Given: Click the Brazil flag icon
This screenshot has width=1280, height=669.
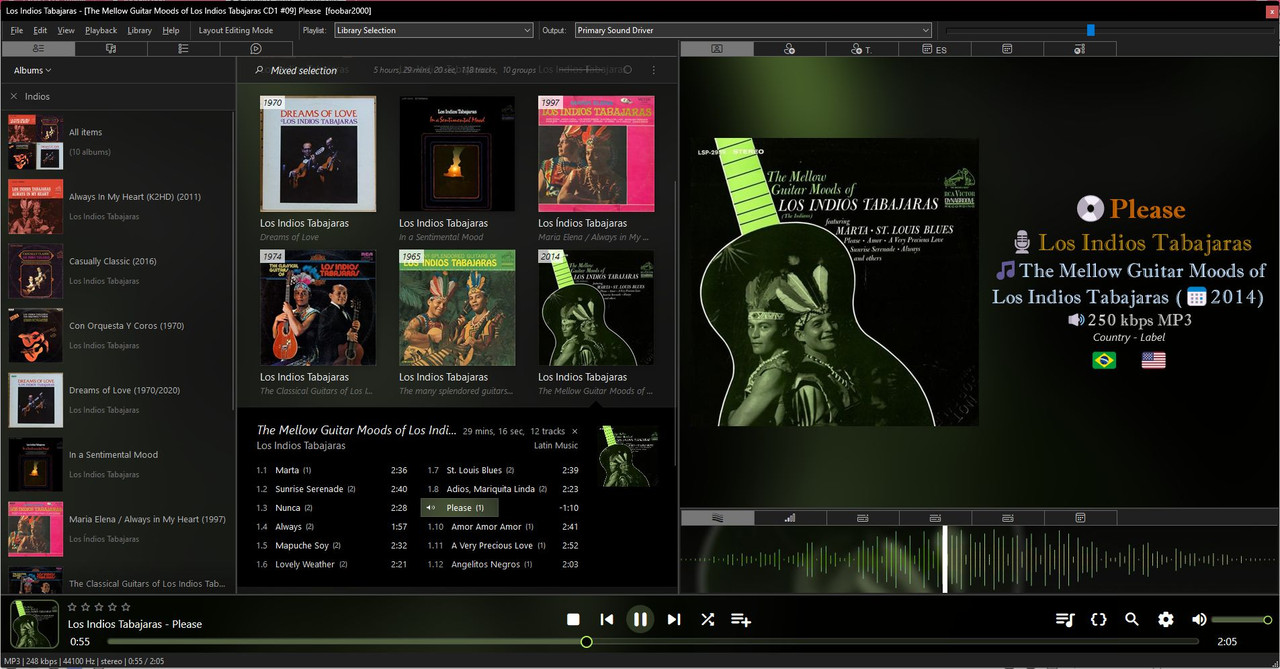Looking at the screenshot, I should point(1104,360).
